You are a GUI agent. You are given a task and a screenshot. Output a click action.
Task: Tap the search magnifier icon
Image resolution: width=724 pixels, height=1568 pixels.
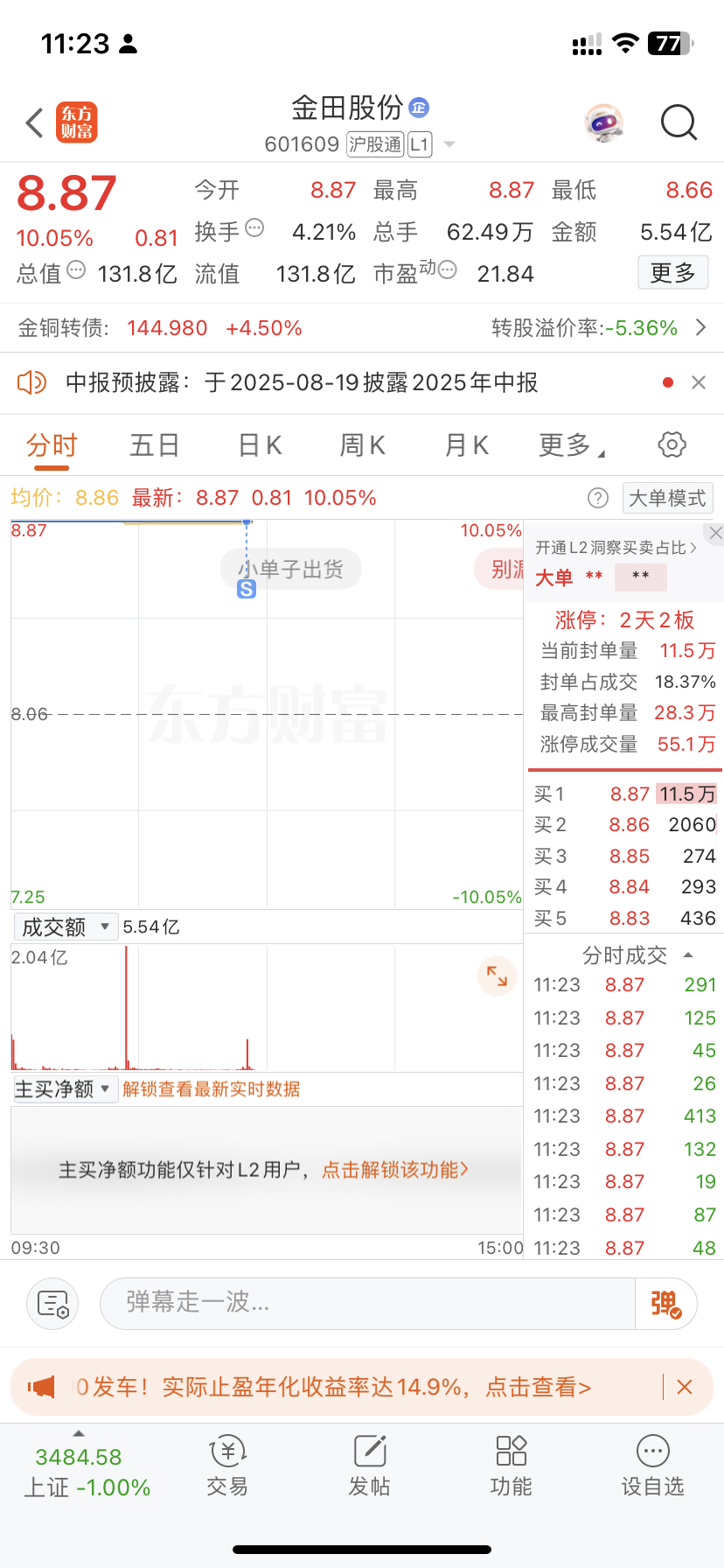coord(679,123)
